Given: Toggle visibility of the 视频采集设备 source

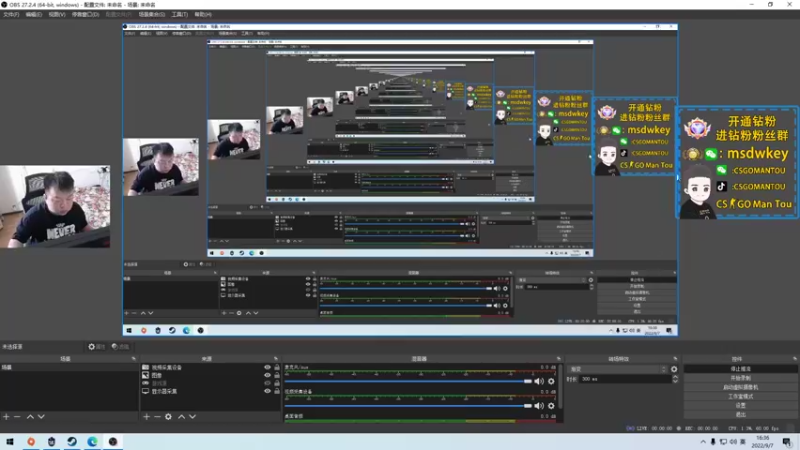Looking at the screenshot, I should (x=267, y=367).
